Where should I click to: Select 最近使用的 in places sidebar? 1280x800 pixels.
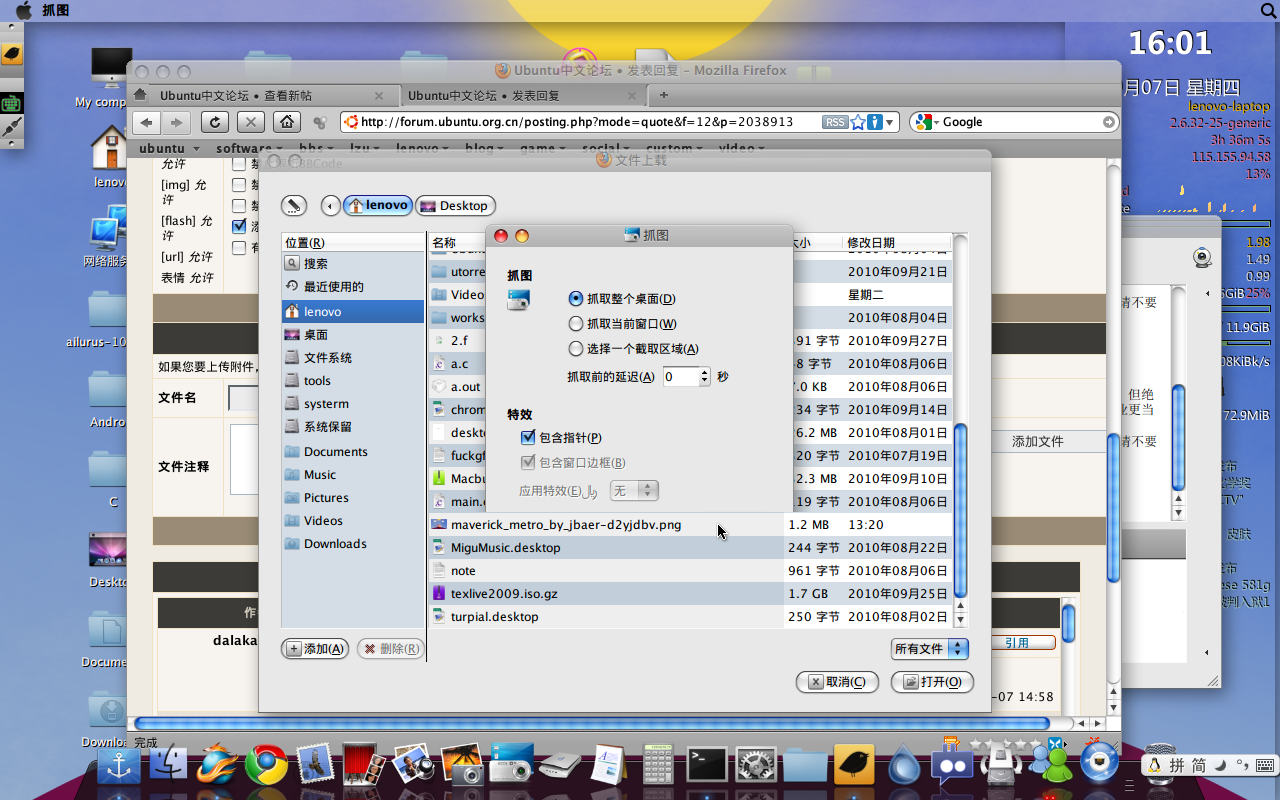click(353, 287)
